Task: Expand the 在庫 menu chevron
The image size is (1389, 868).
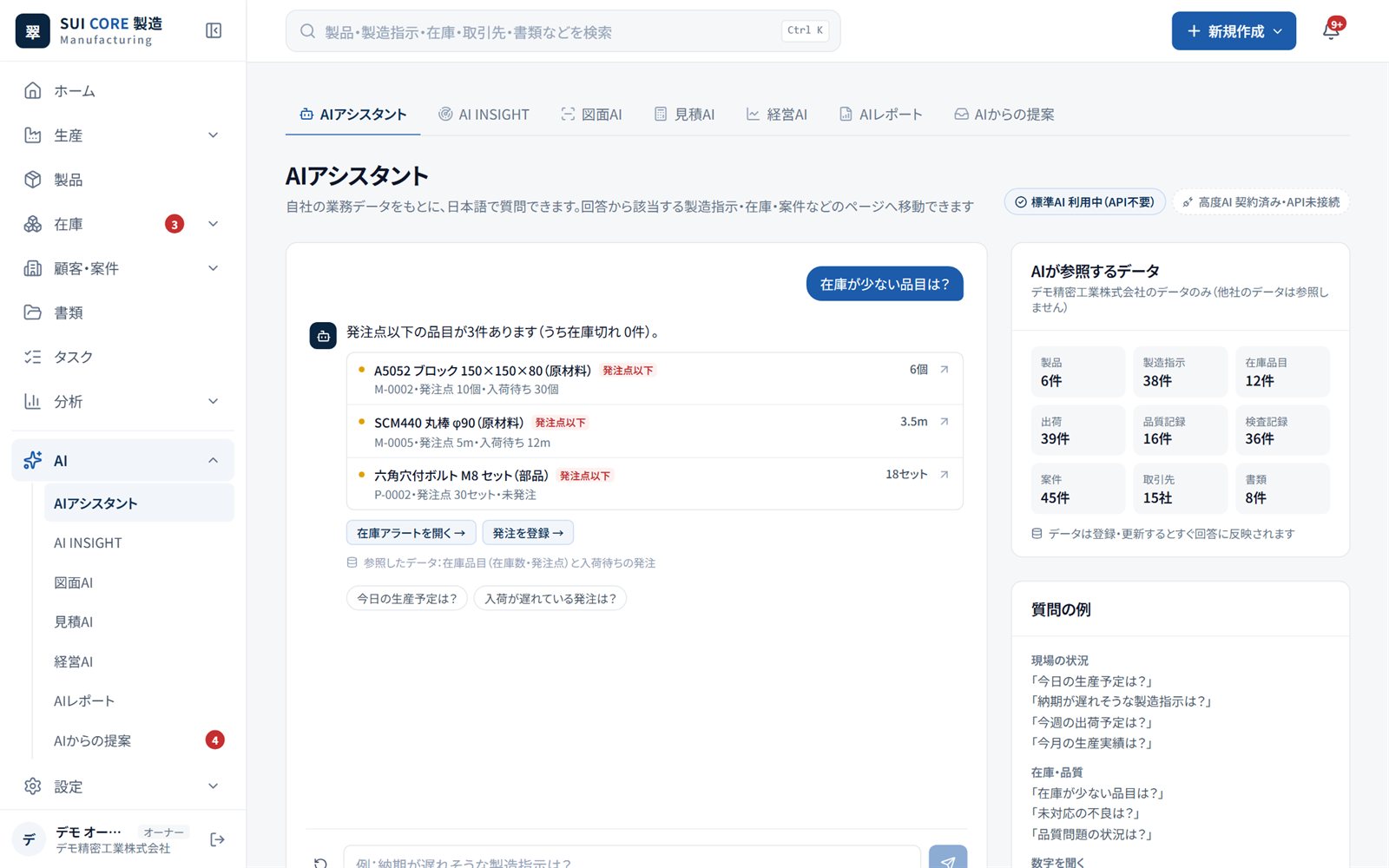Action: [214, 224]
